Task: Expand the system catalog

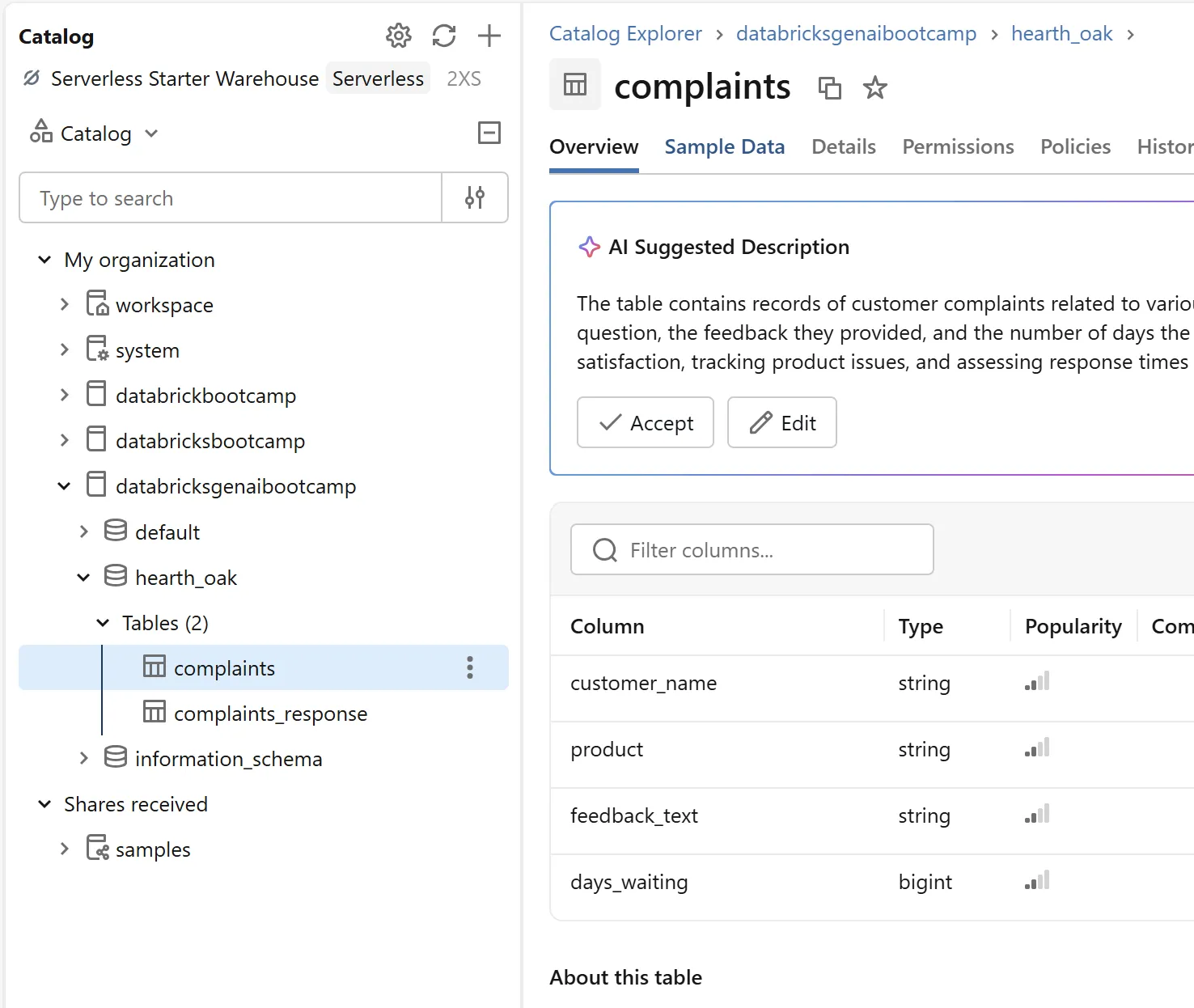Action: (64, 350)
